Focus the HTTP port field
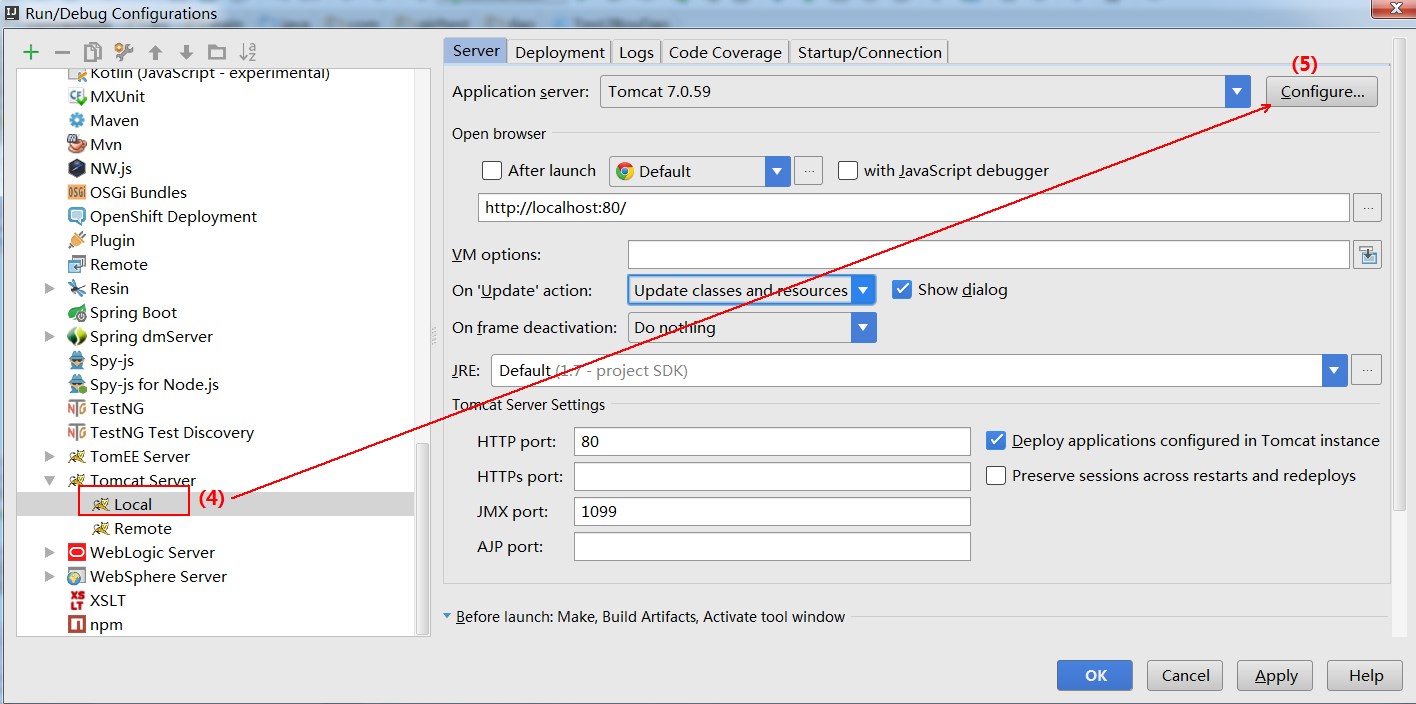 point(772,441)
